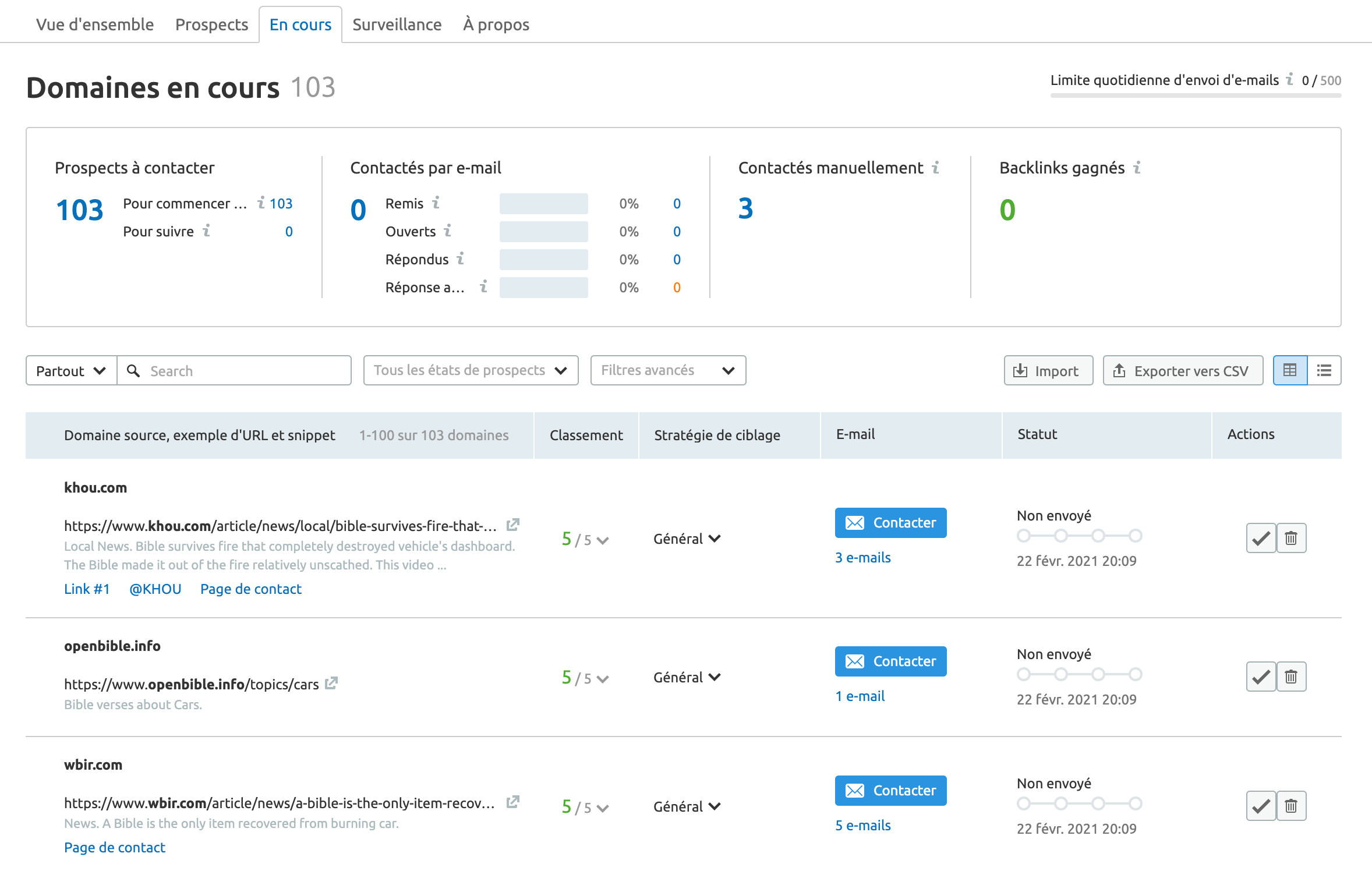The image size is (1372, 871).
Task: Click the 0 count for Pour suivre
Action: [289, 232]
